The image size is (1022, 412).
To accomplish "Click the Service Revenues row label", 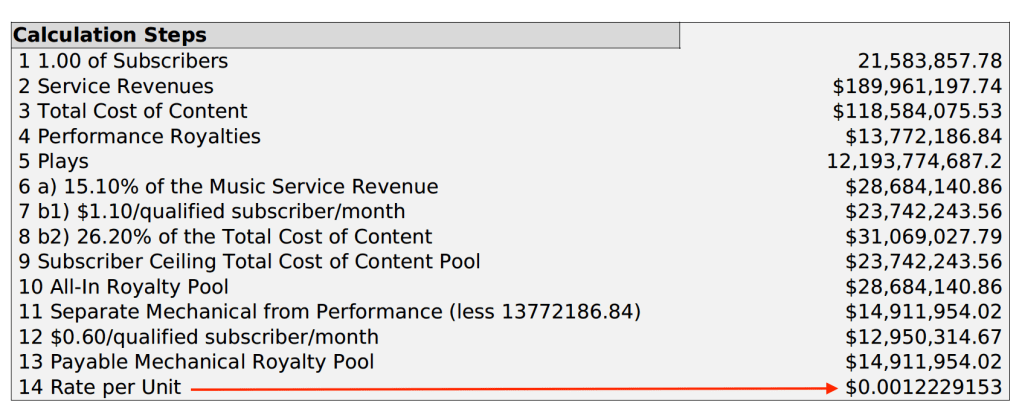I will pyautogui.click(x=116, y=86).
